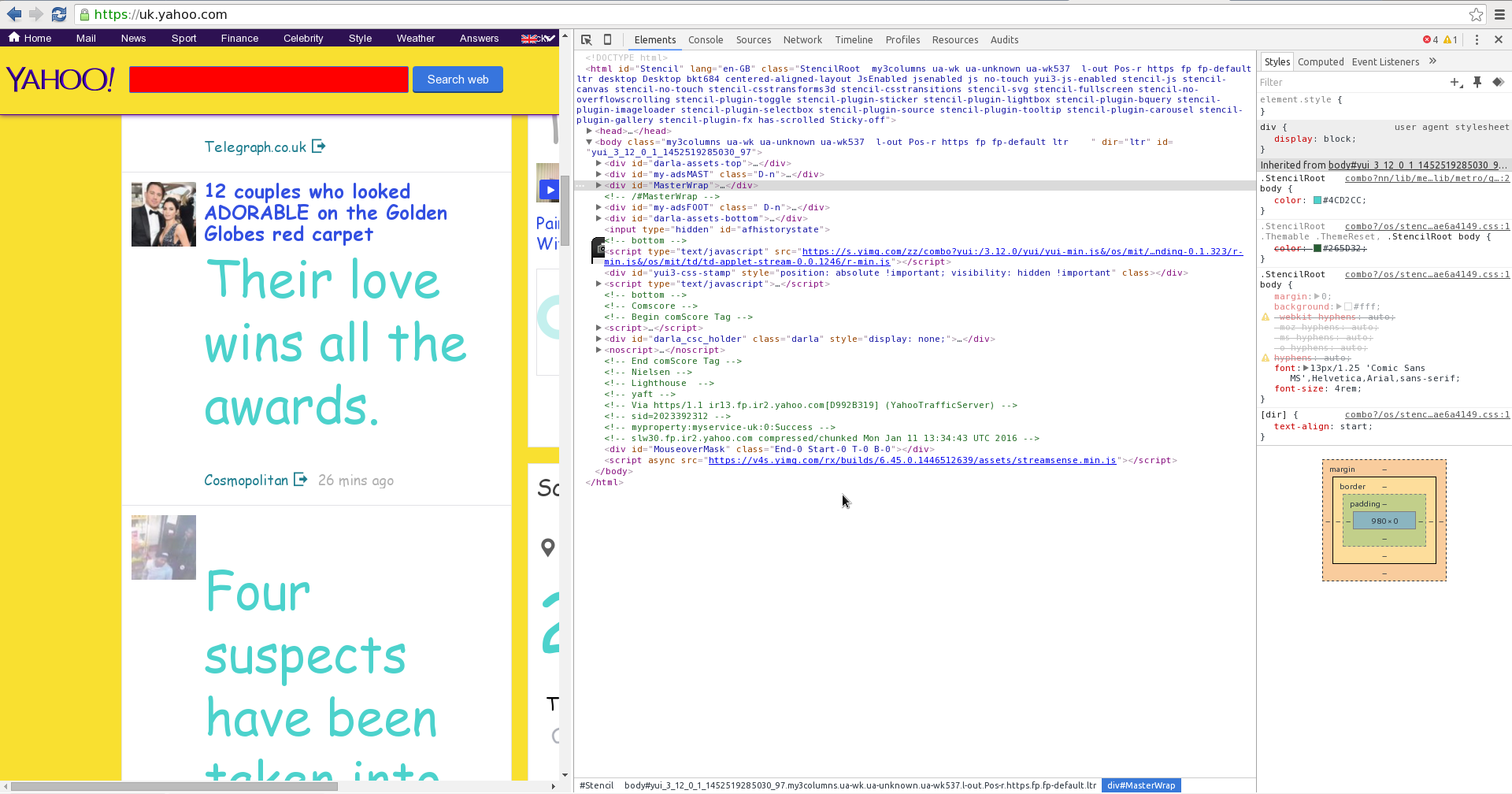Switch to the Computed styles tab

point(1321,61)
